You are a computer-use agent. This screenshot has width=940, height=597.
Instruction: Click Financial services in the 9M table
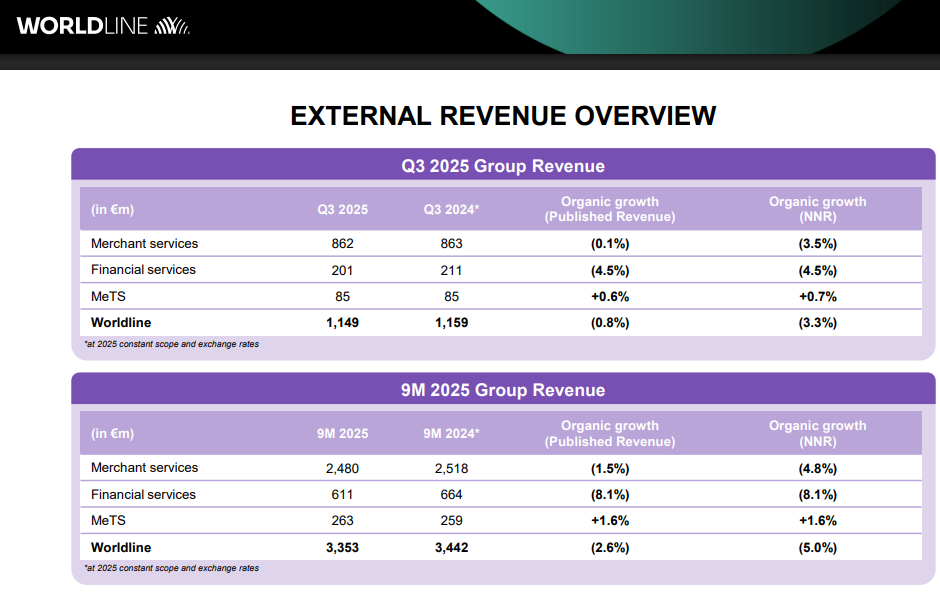point(143,494)
